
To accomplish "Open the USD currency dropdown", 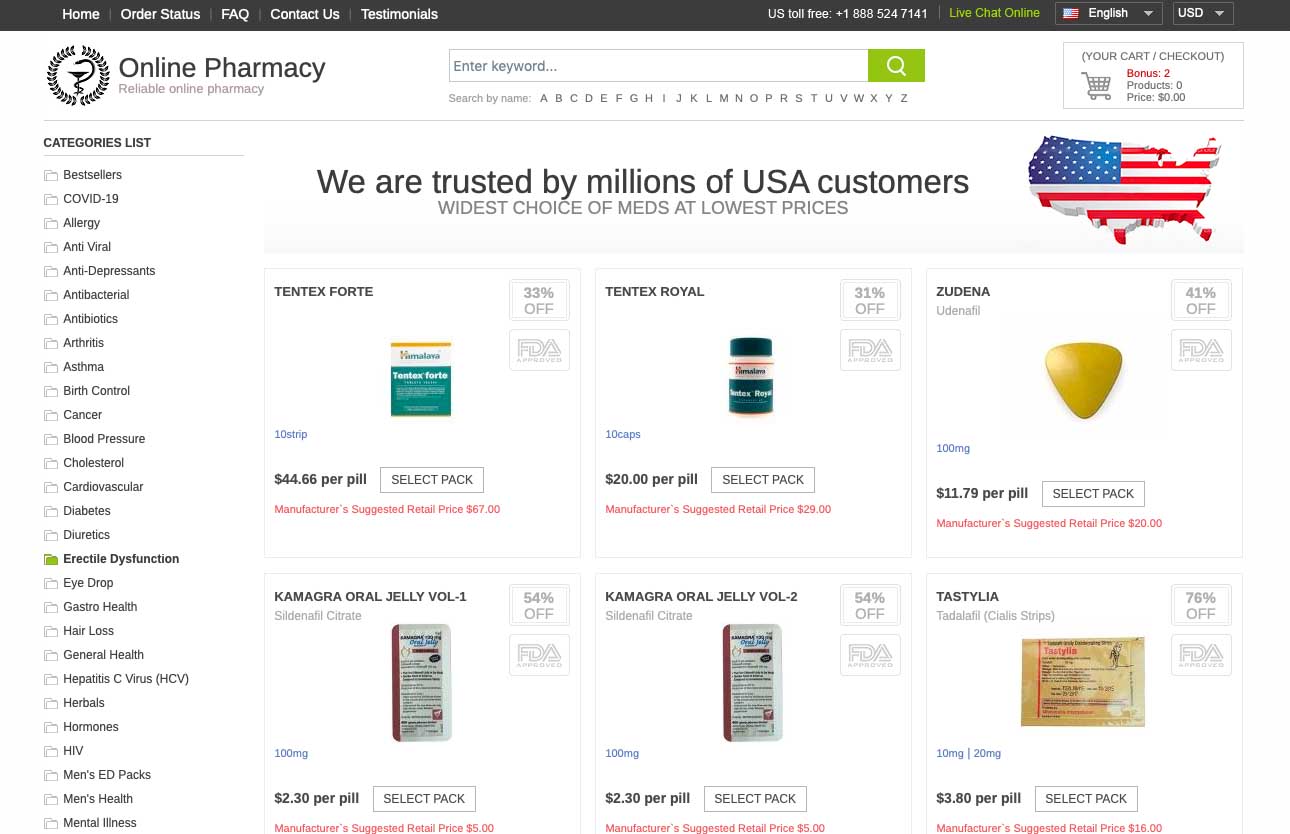I will pos(1203,13).
